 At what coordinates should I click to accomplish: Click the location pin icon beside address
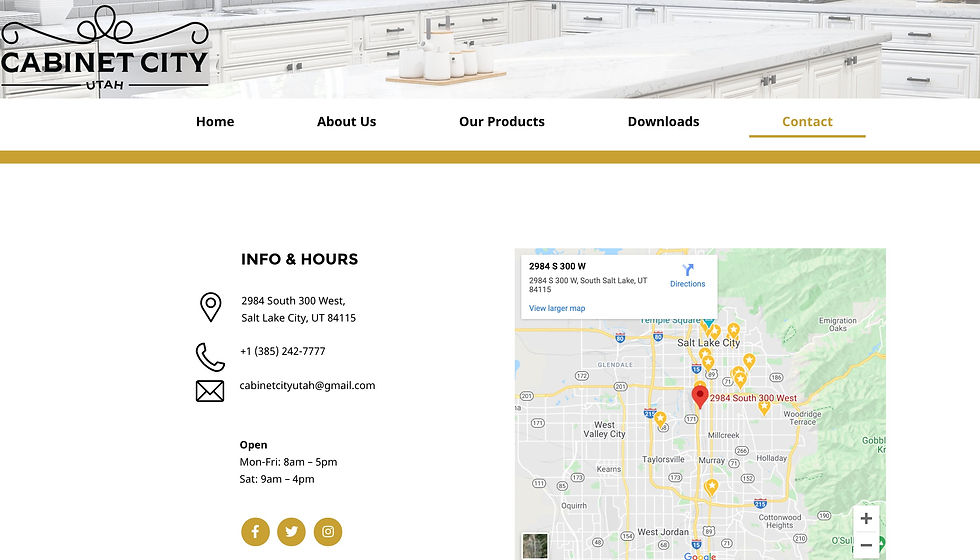point(211,308)
